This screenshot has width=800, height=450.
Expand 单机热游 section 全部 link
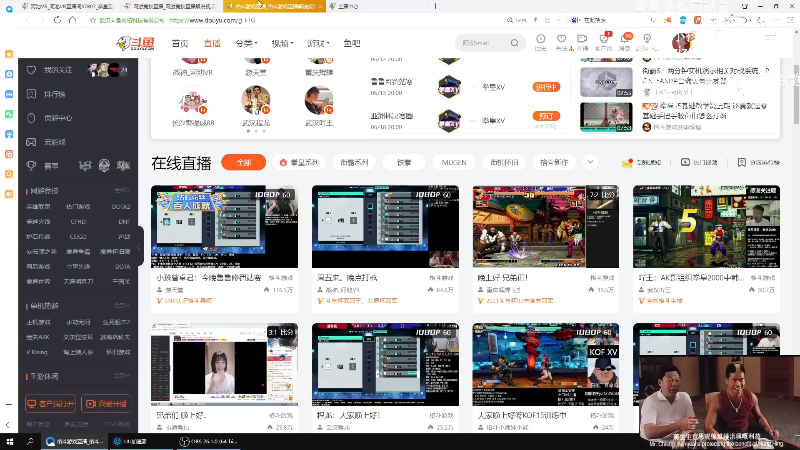[x=121, y=305]
